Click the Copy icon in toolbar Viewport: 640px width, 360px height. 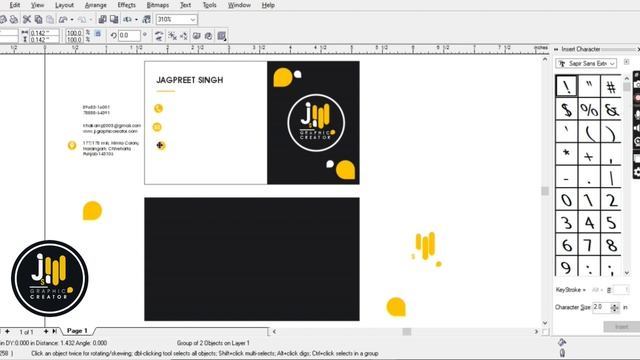point(38,19)
